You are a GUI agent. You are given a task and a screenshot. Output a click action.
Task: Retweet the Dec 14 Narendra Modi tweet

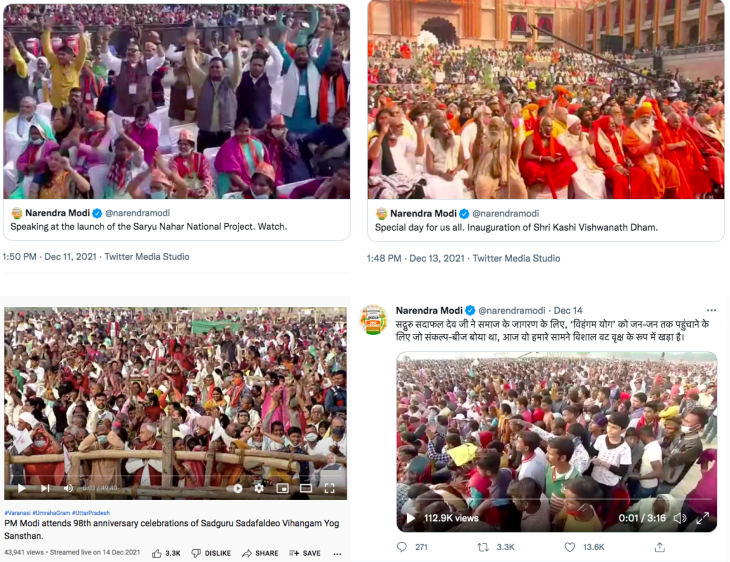pyautogui.click(x=483, y=547)
